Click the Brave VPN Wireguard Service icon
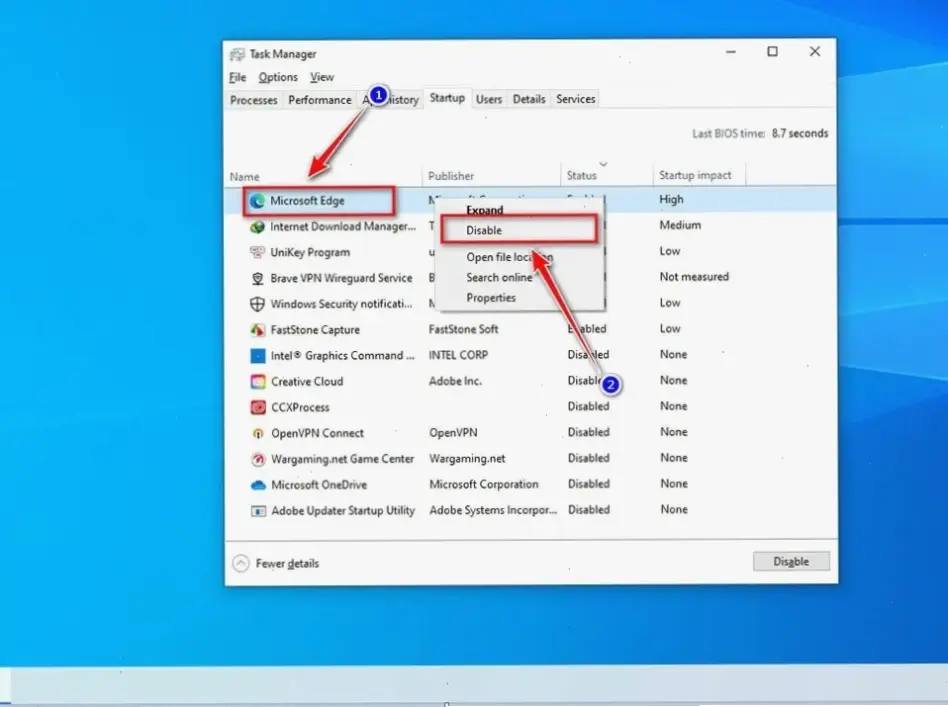 257,279
